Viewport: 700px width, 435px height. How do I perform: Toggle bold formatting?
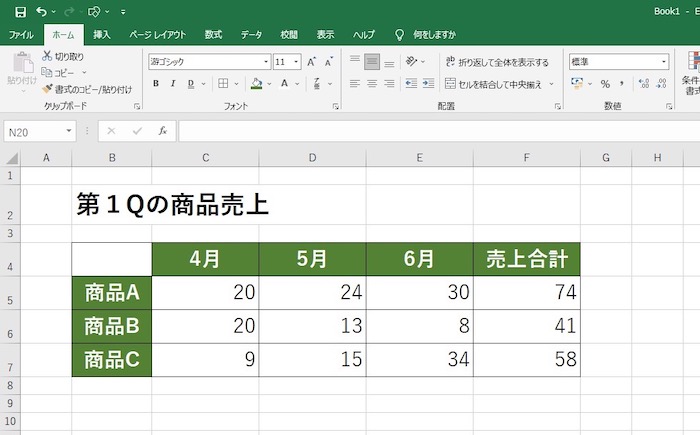[156, 84]
